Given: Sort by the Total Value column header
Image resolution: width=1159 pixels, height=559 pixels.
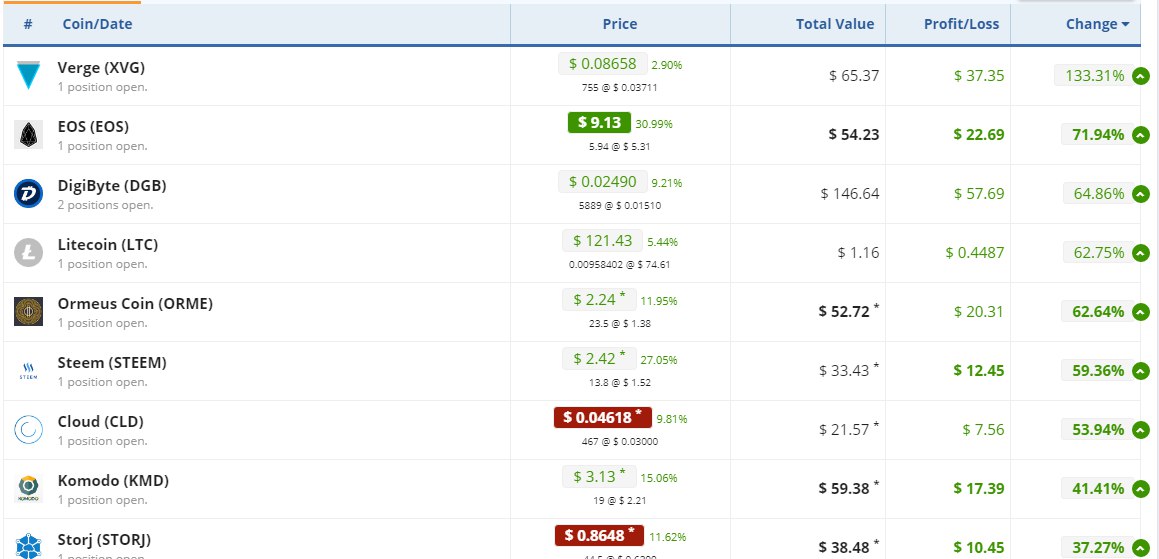Looking at the screenshot, I should [x=835, y=24].
